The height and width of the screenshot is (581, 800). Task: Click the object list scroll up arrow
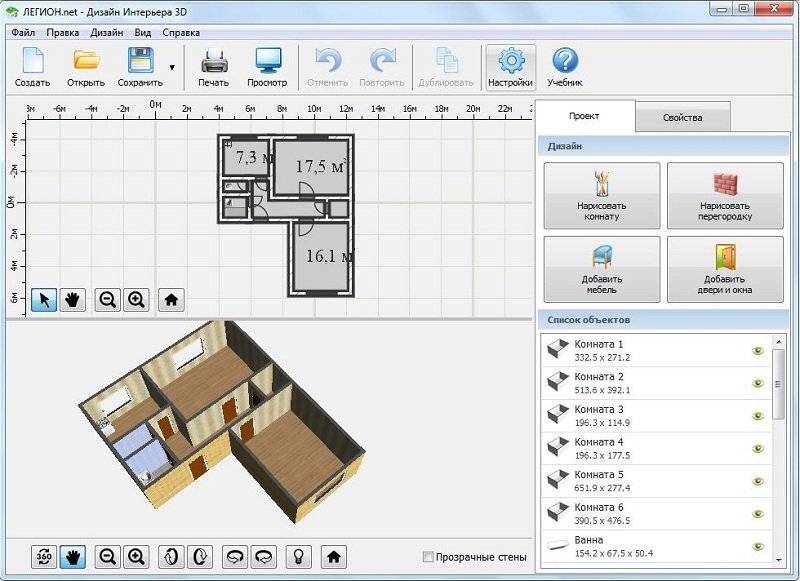(x=779, y=341)
